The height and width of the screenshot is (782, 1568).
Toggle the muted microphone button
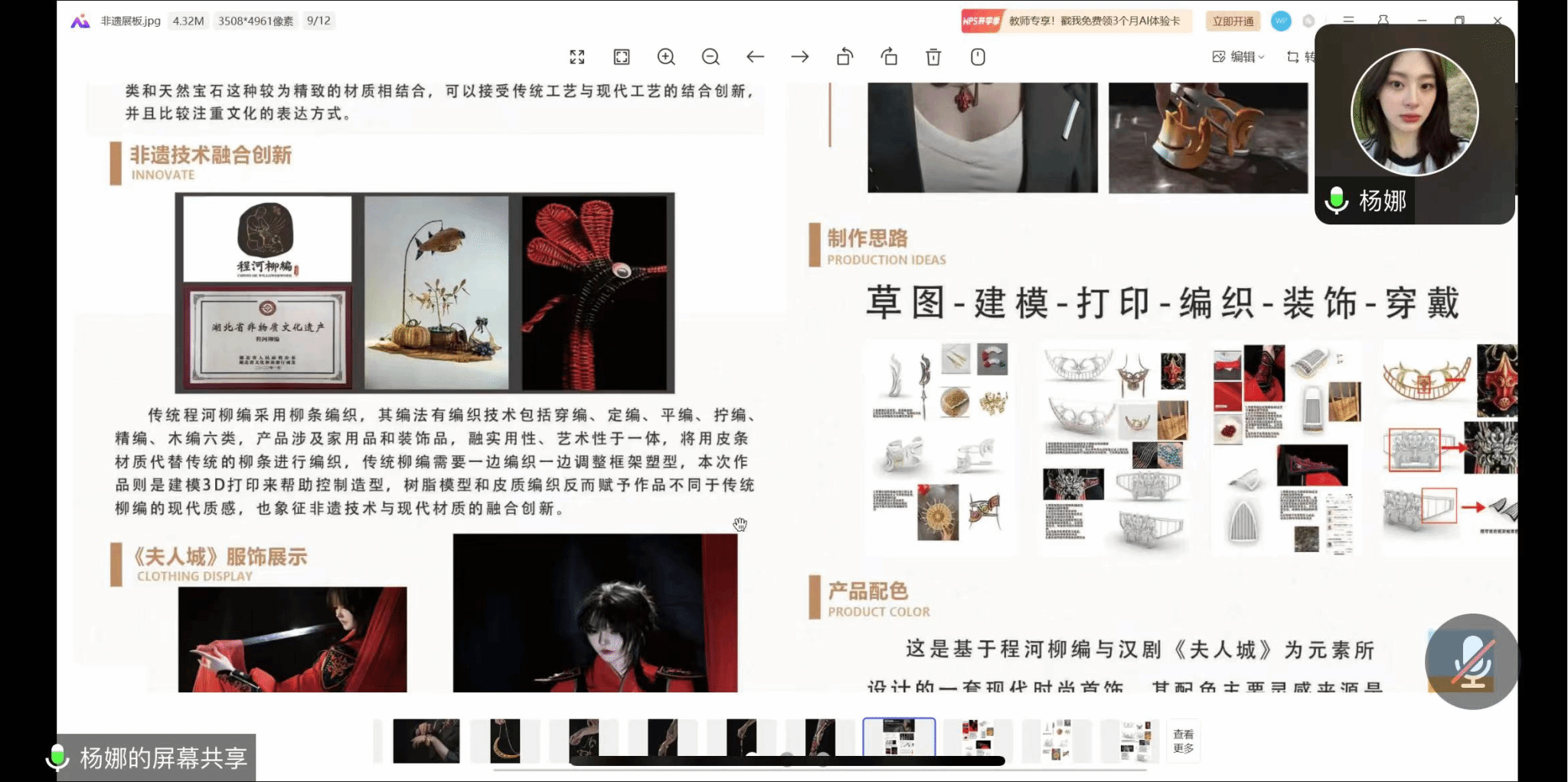pyautogui.click(x=1471, y=662)
